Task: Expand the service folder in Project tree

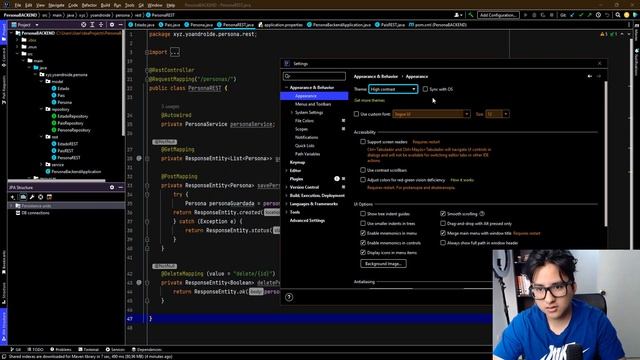Action: [x=42, y=164]
